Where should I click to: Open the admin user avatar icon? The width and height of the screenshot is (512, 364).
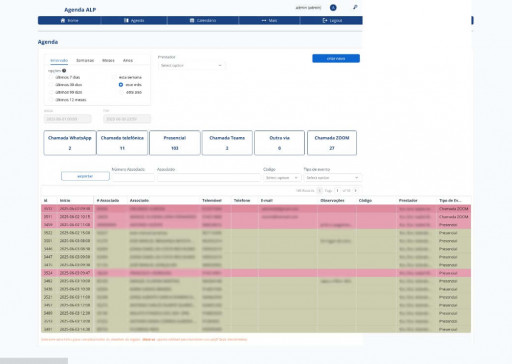pyautogui.click(x=333, y=8)
